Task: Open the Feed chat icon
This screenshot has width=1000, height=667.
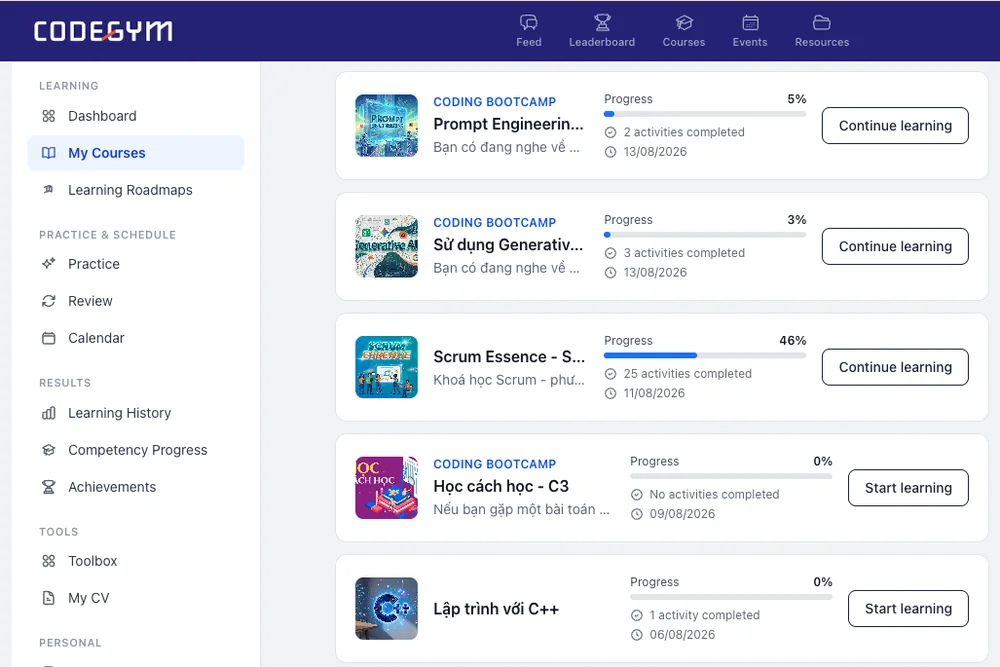Action: click(528, 22)
